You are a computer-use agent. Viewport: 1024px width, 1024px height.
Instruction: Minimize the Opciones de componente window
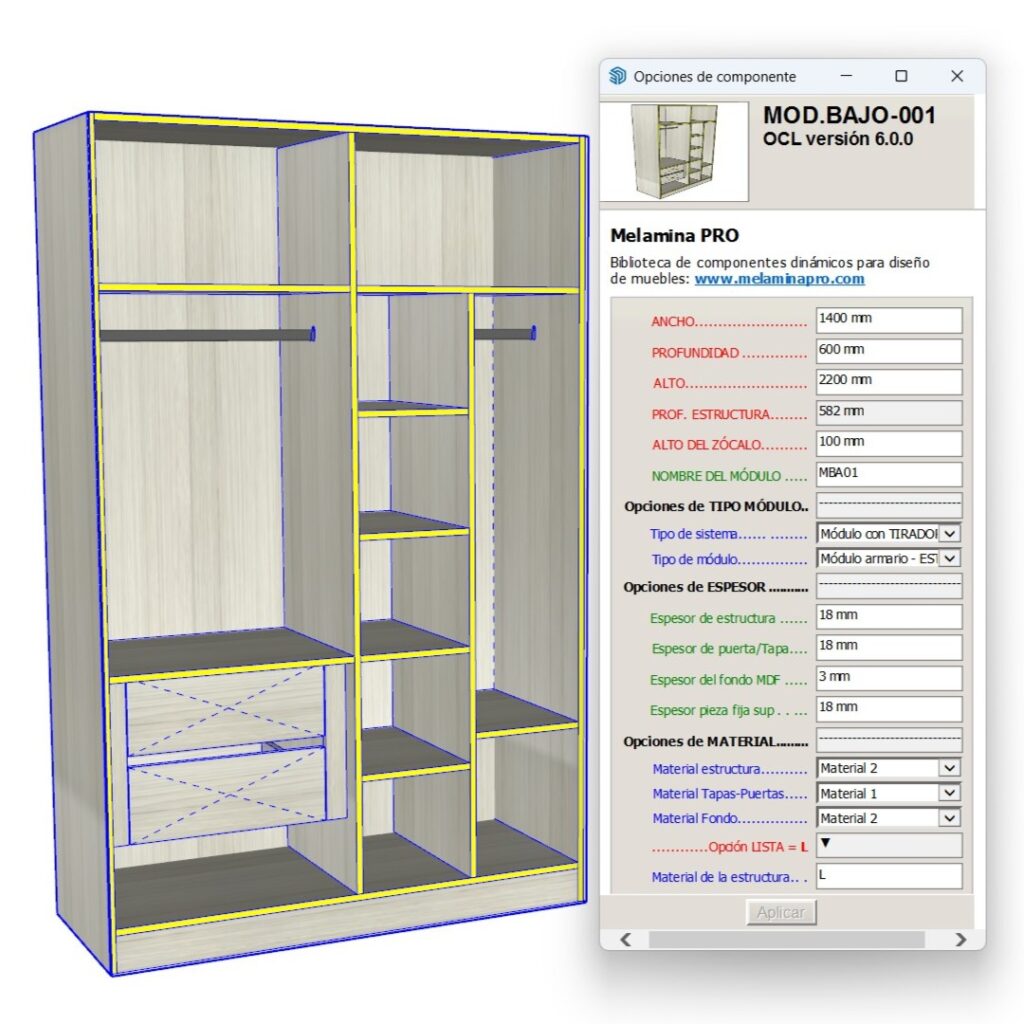coord(846,77)
